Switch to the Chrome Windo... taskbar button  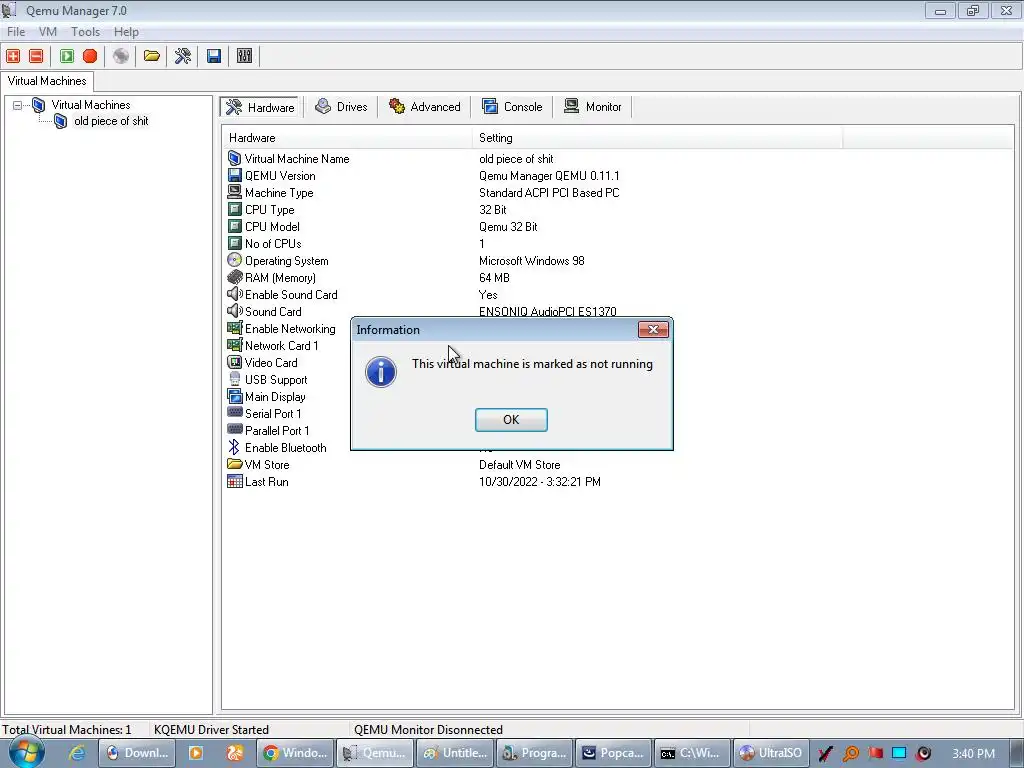pyautogui.click(x=295, y=753)
